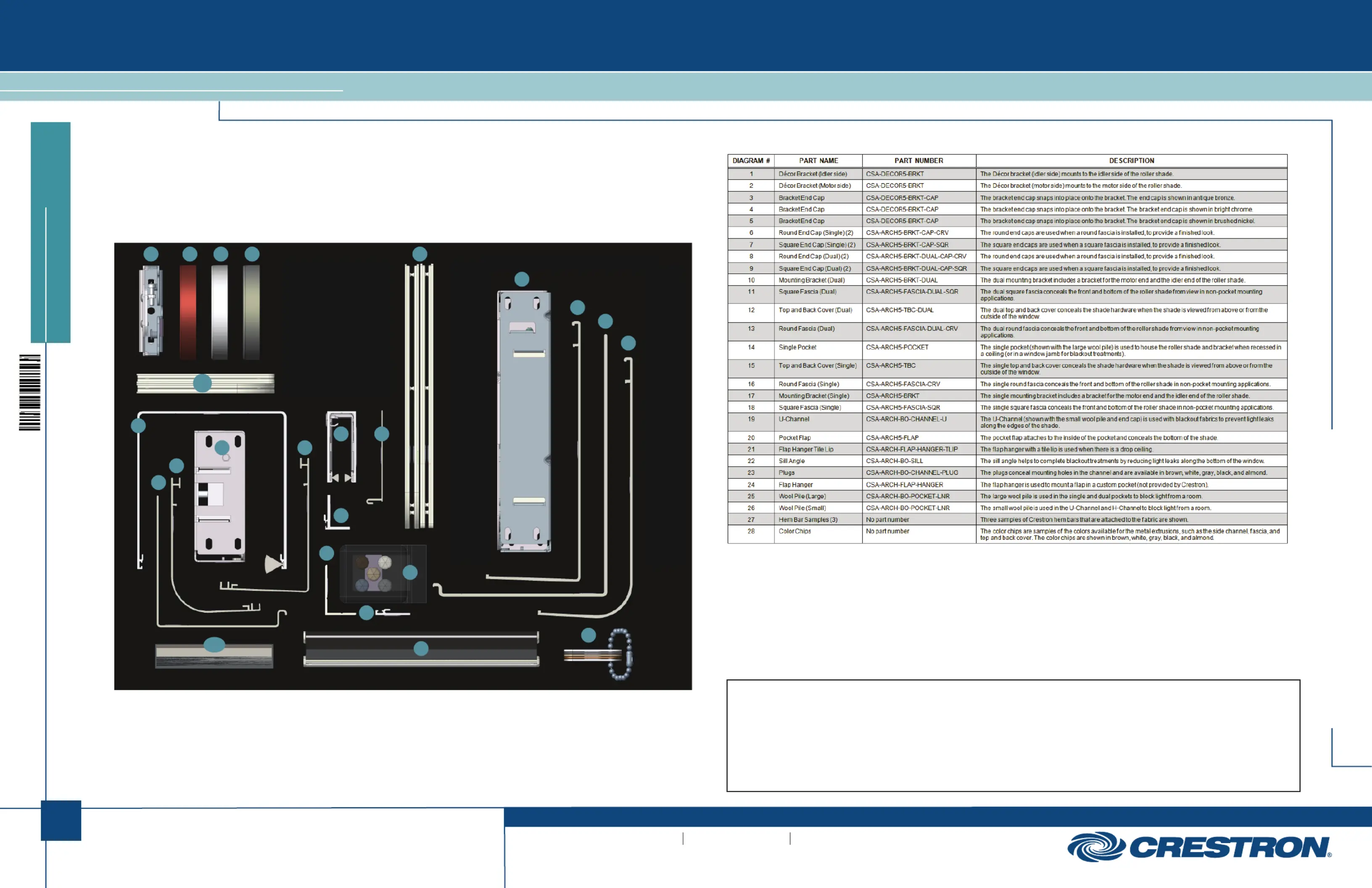
Task: Select the PART NUMBER column header
Action: (919, 161)
